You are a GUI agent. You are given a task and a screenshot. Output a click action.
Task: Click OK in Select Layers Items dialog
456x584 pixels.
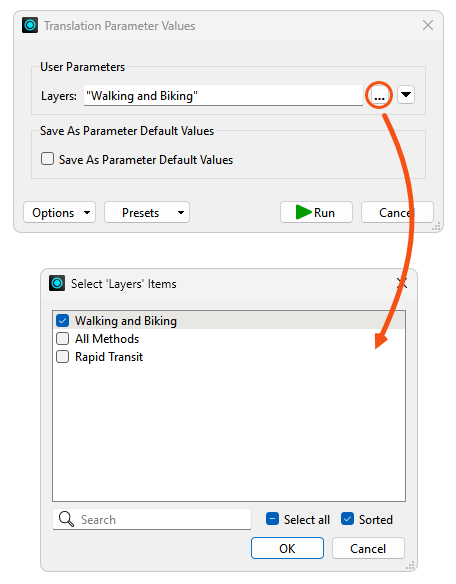tap(287, 548)
